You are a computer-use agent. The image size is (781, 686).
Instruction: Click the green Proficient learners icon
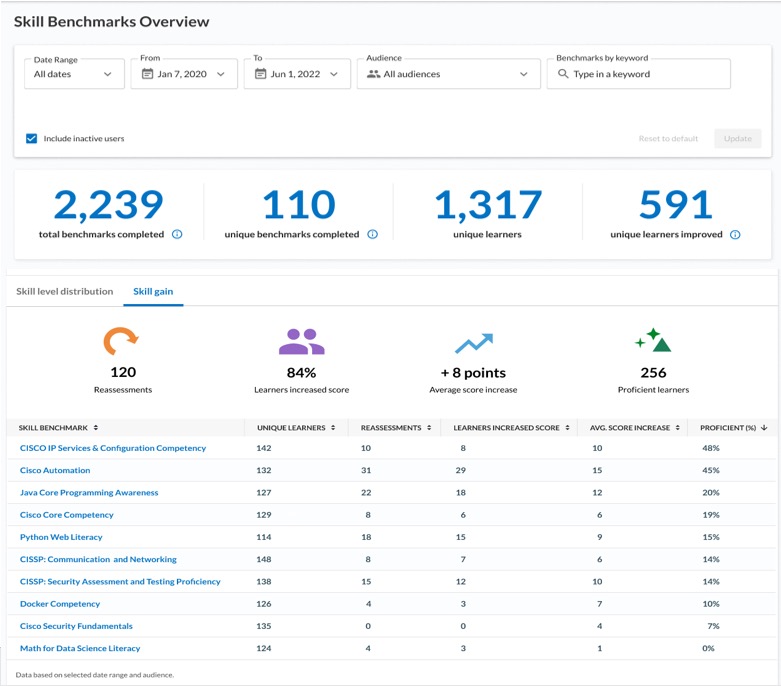[x=653, y=340]
